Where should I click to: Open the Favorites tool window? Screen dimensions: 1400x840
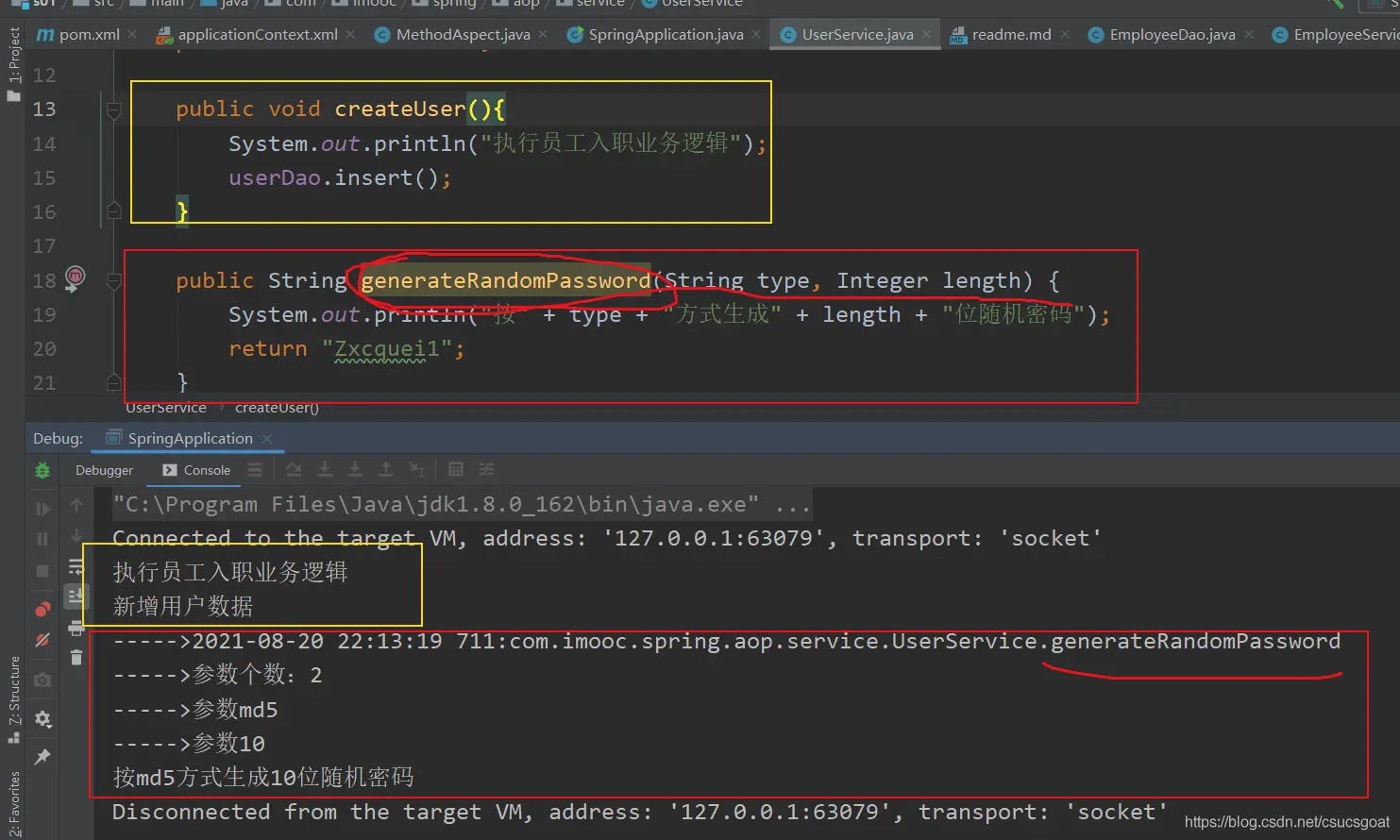click(13, 803)
